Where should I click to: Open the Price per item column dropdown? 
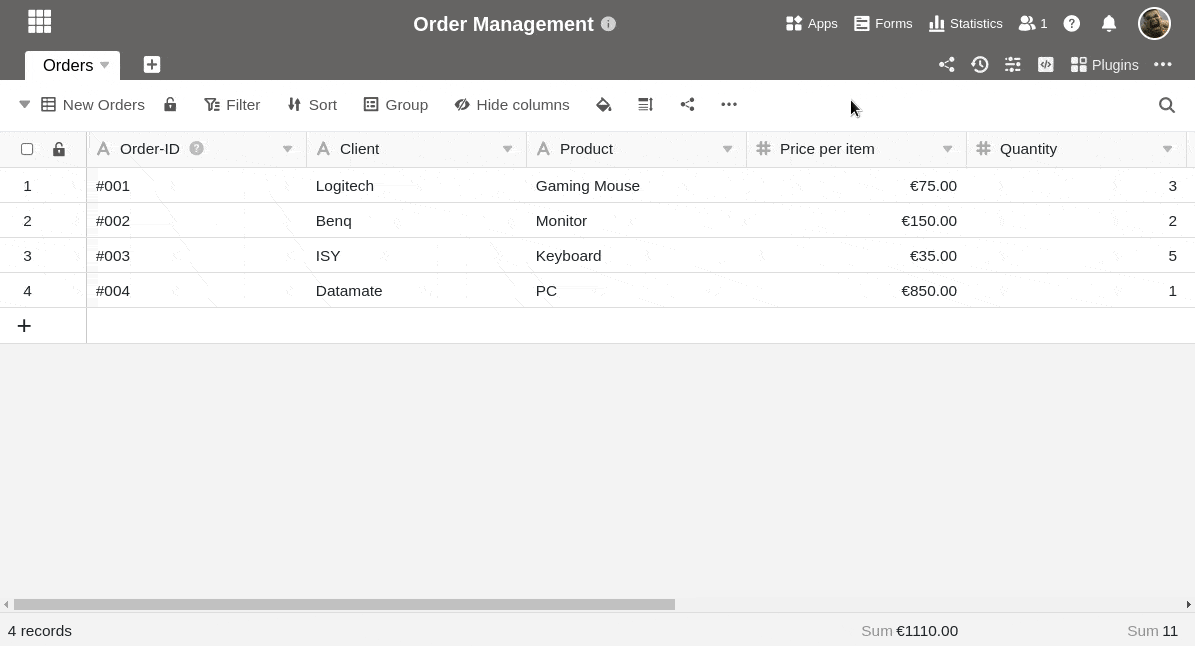pyautogui.click(x=947, y=149)
